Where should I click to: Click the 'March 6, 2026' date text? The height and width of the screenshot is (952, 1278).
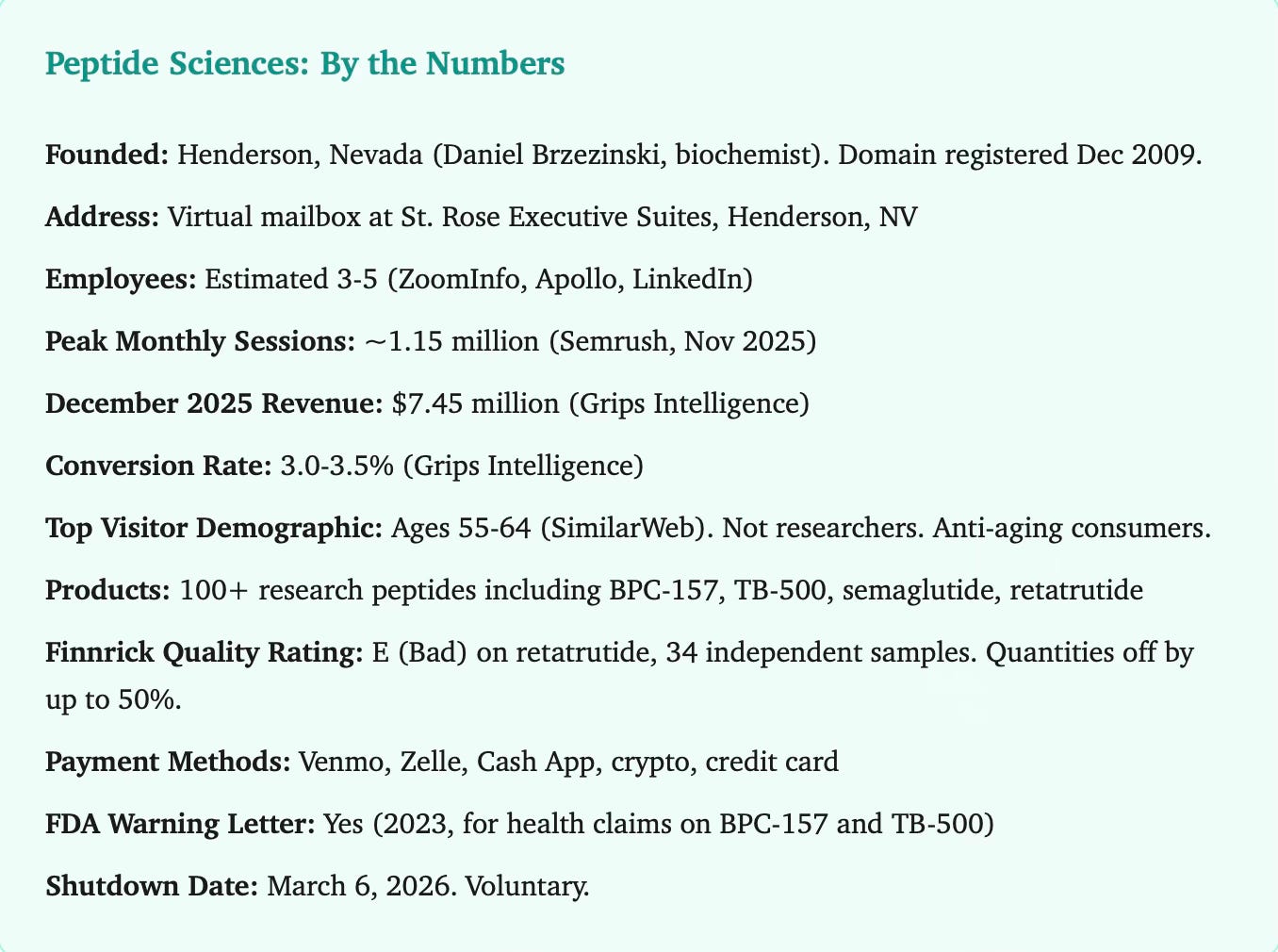[356, 885]
